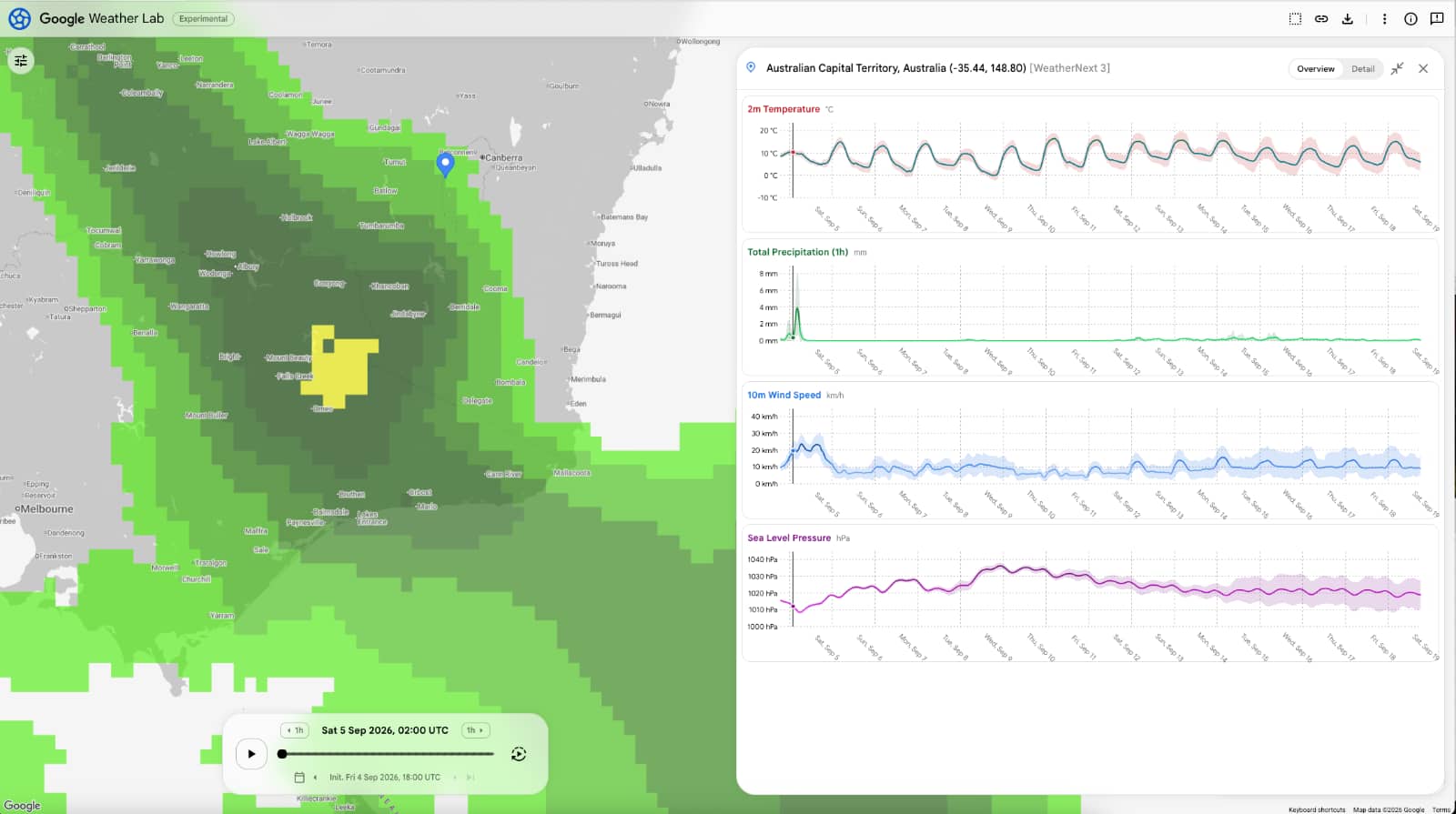
Task: Step back one hour
Action: pyautogui.click(x=295, y=730)
